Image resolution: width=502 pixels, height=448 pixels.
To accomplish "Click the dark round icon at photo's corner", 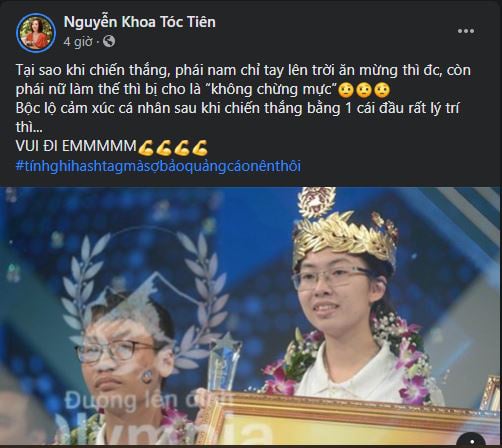I will coord(472,440).
